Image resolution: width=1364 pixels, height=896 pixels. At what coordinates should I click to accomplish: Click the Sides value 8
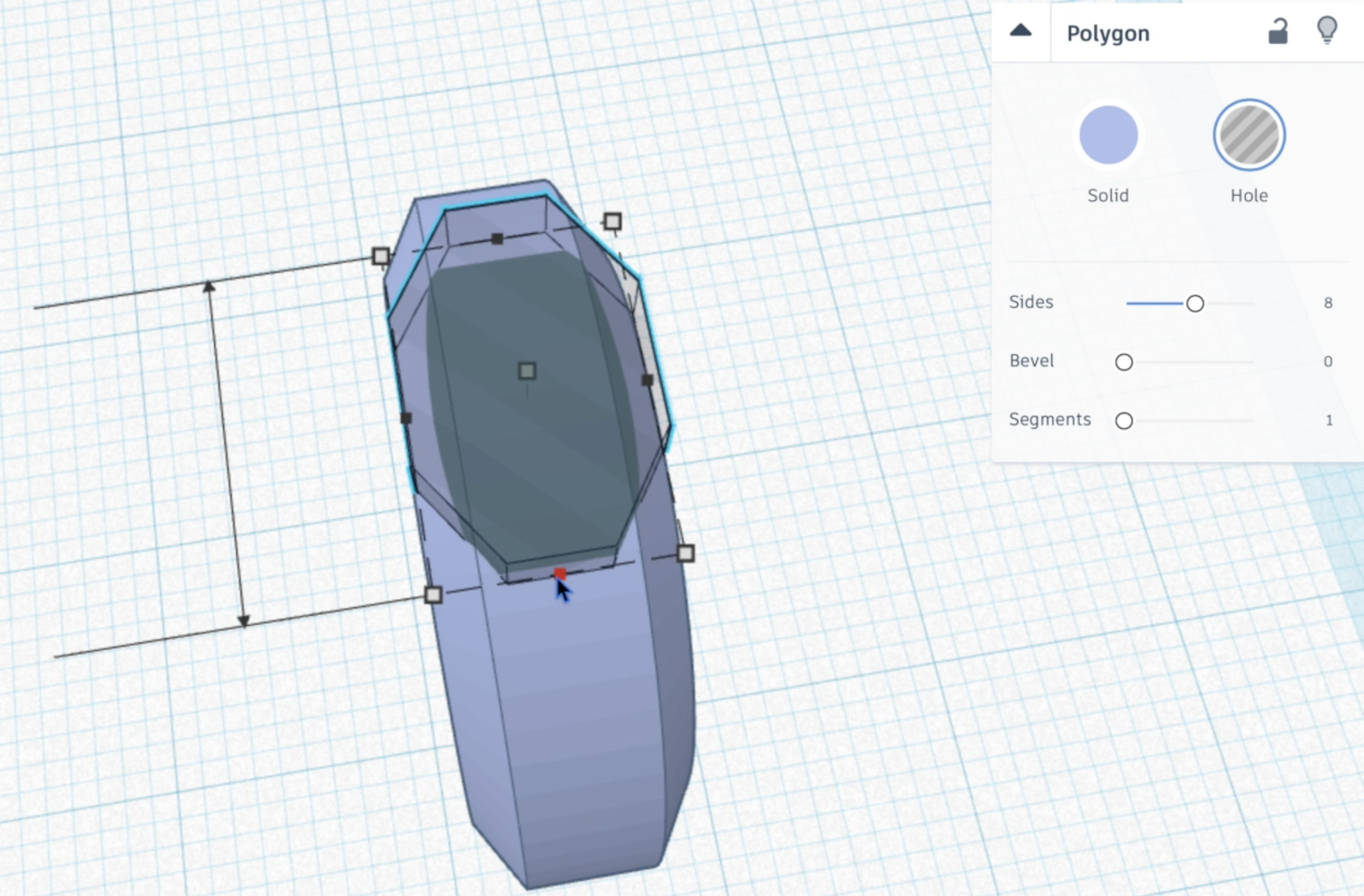pyautogui.click(x=1328, y=303)
